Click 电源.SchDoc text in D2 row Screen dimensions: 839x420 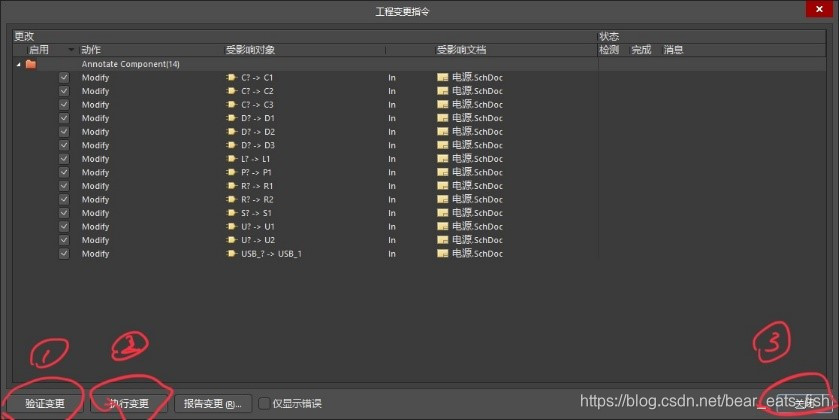point(477,132)
